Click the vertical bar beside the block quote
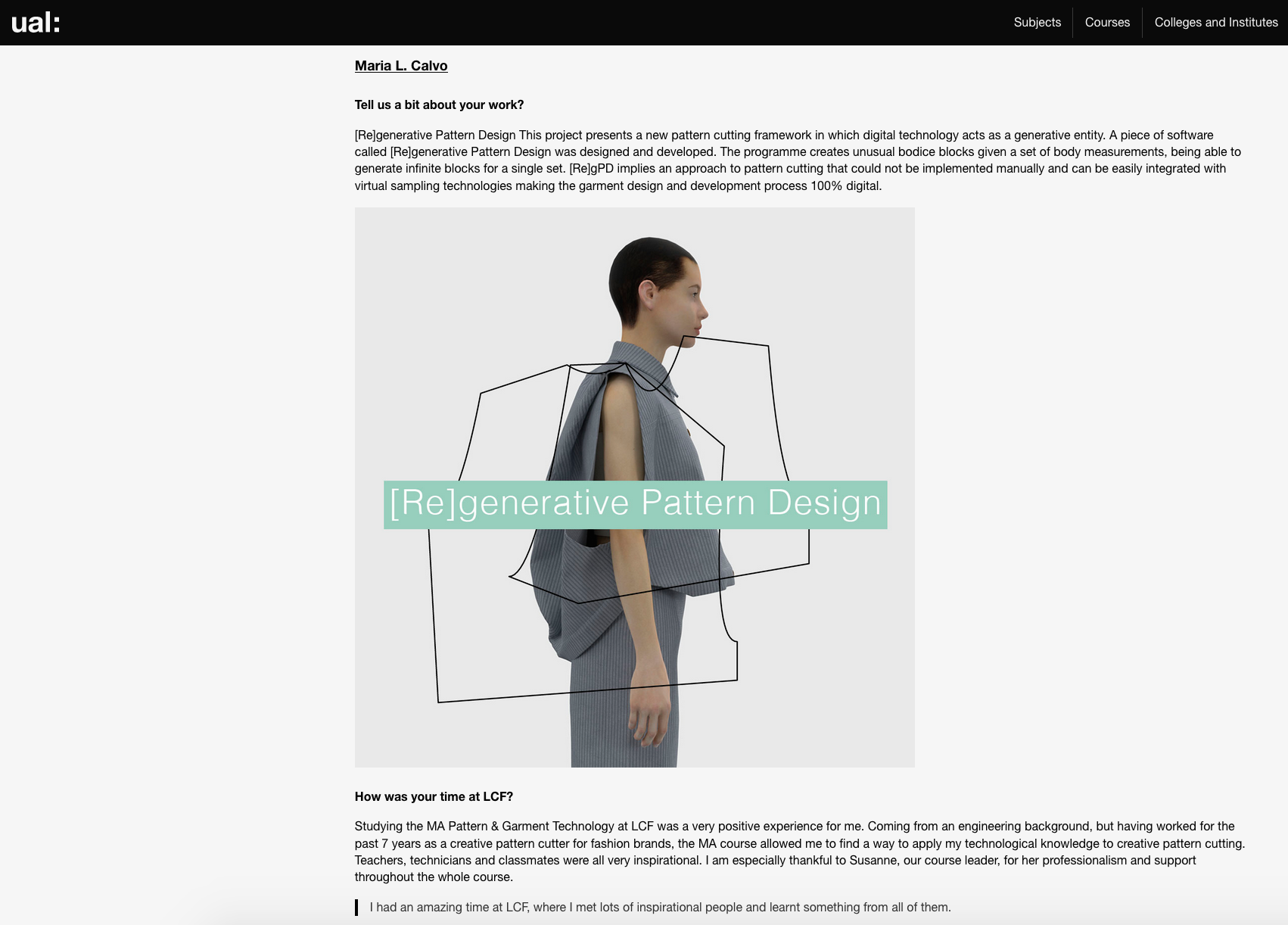Viewport: 1288px width, 925px height. coord(356,908)
